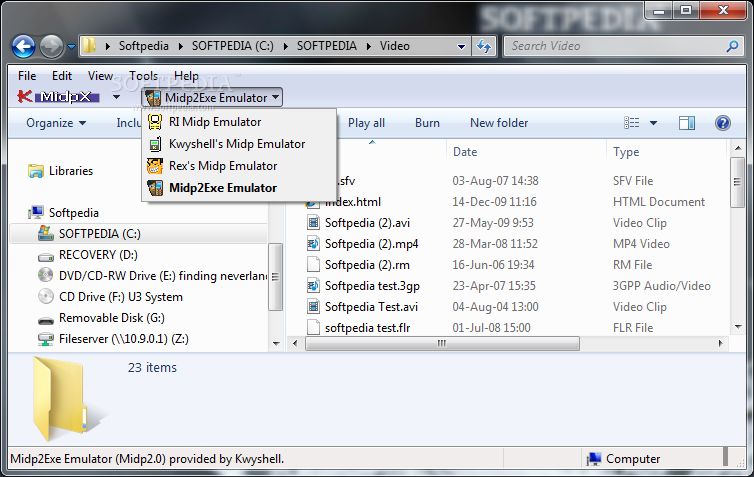Toggle the preview pane icon

point(687,123)
